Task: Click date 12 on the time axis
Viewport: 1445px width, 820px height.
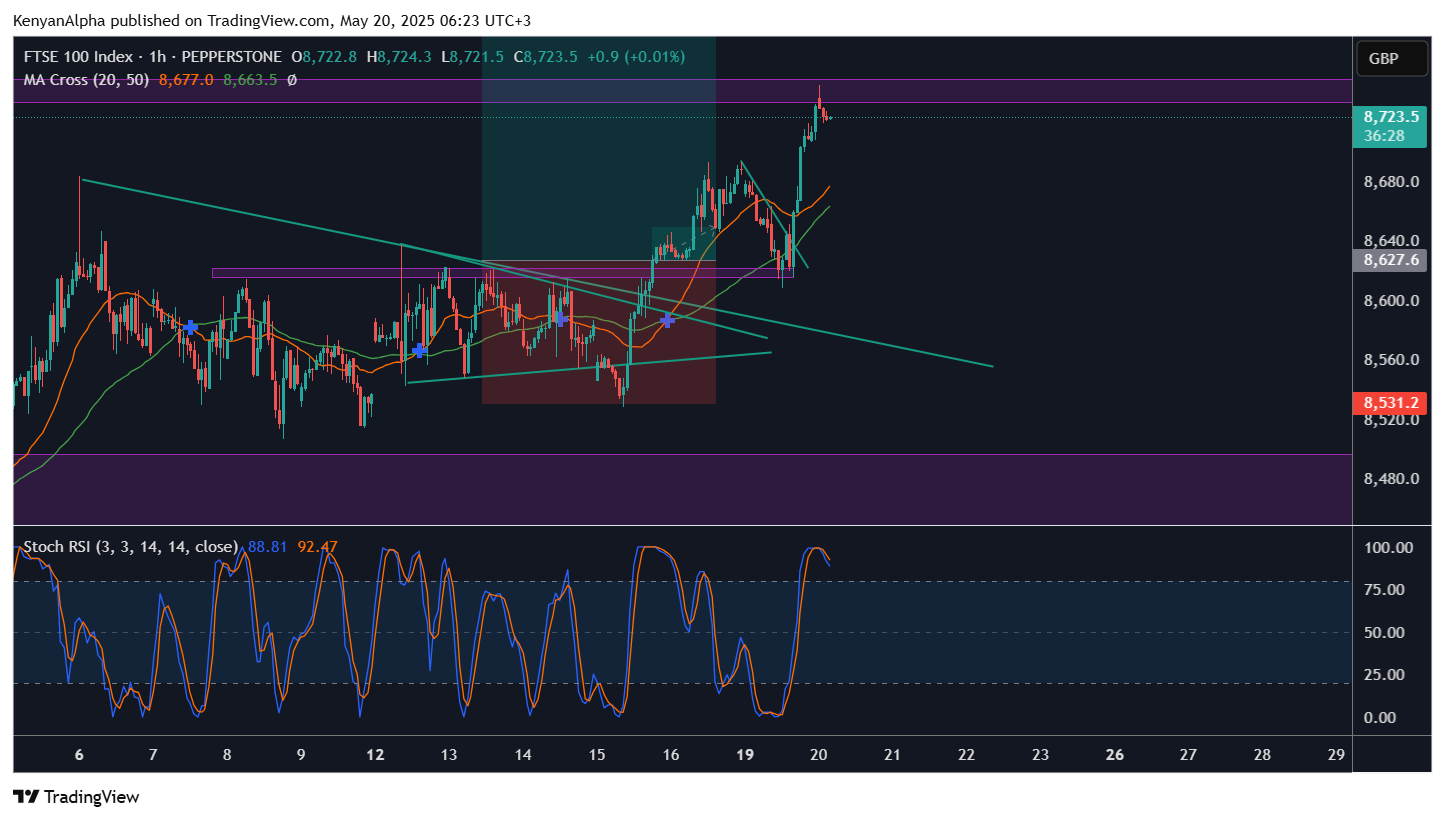Action: point(375,754)
